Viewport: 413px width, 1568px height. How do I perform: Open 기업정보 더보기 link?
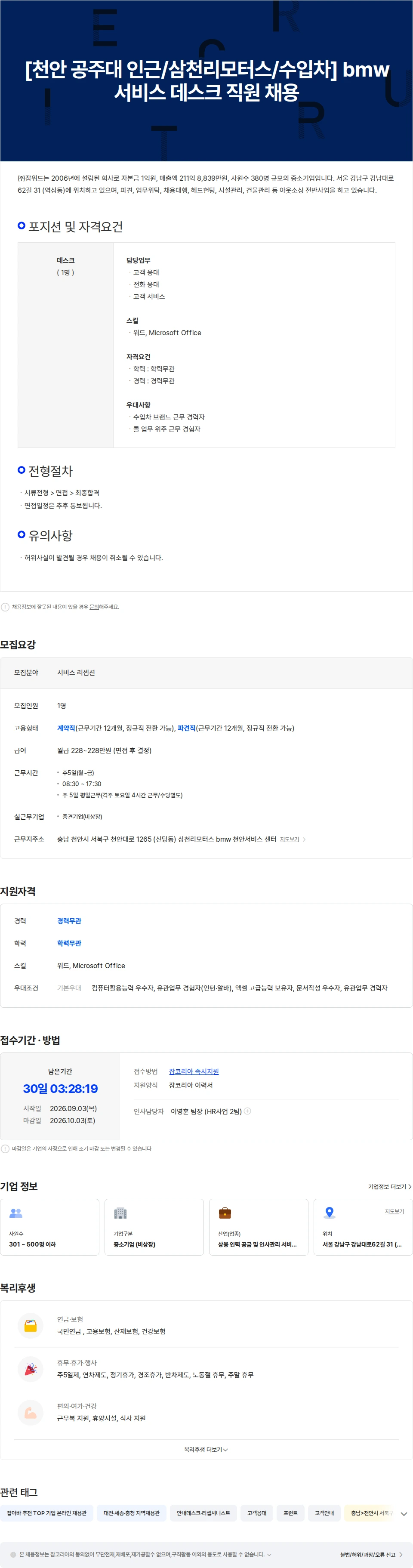pos(390,1186)
